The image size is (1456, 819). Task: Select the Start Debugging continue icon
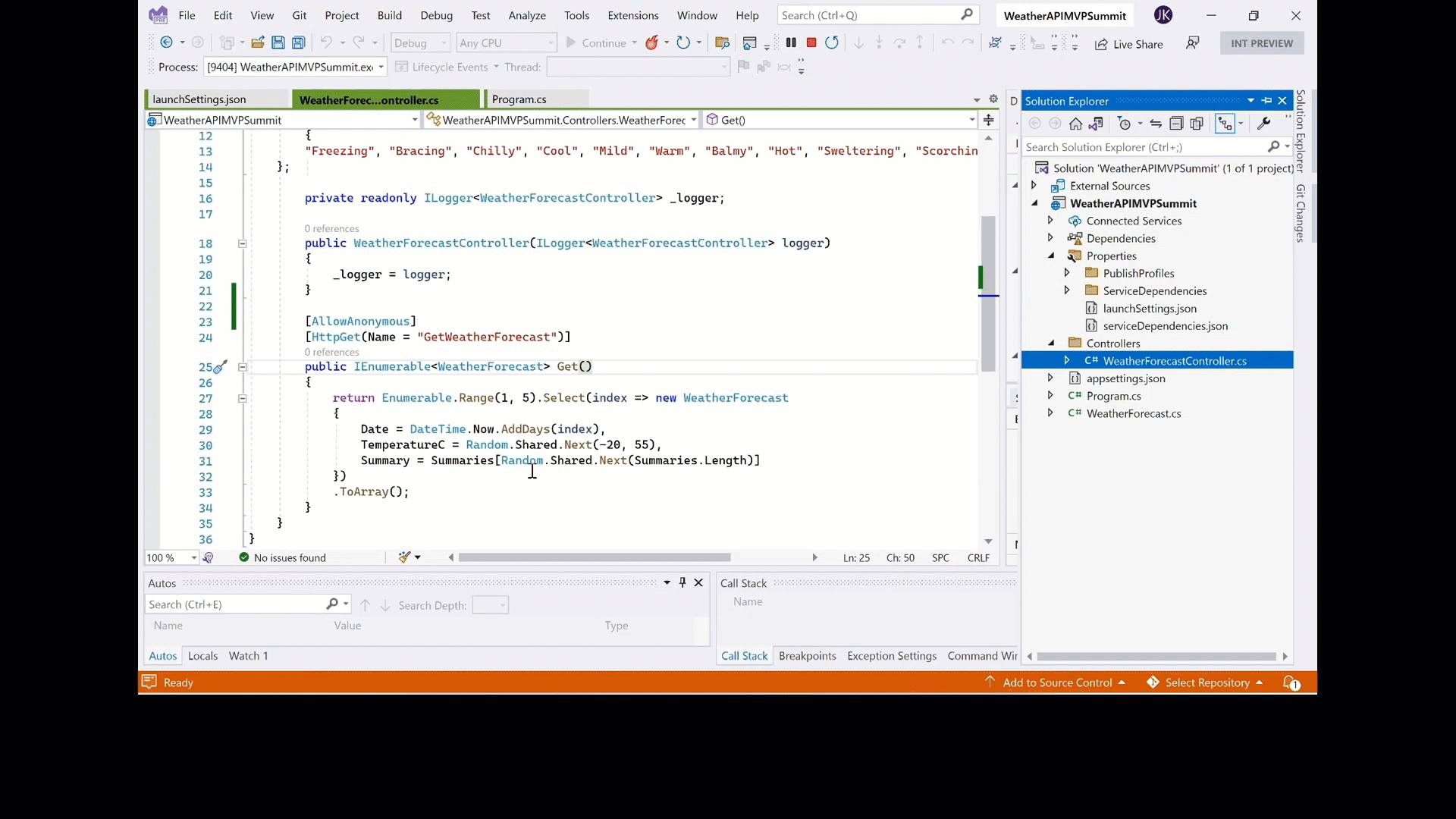pos(572,43)
